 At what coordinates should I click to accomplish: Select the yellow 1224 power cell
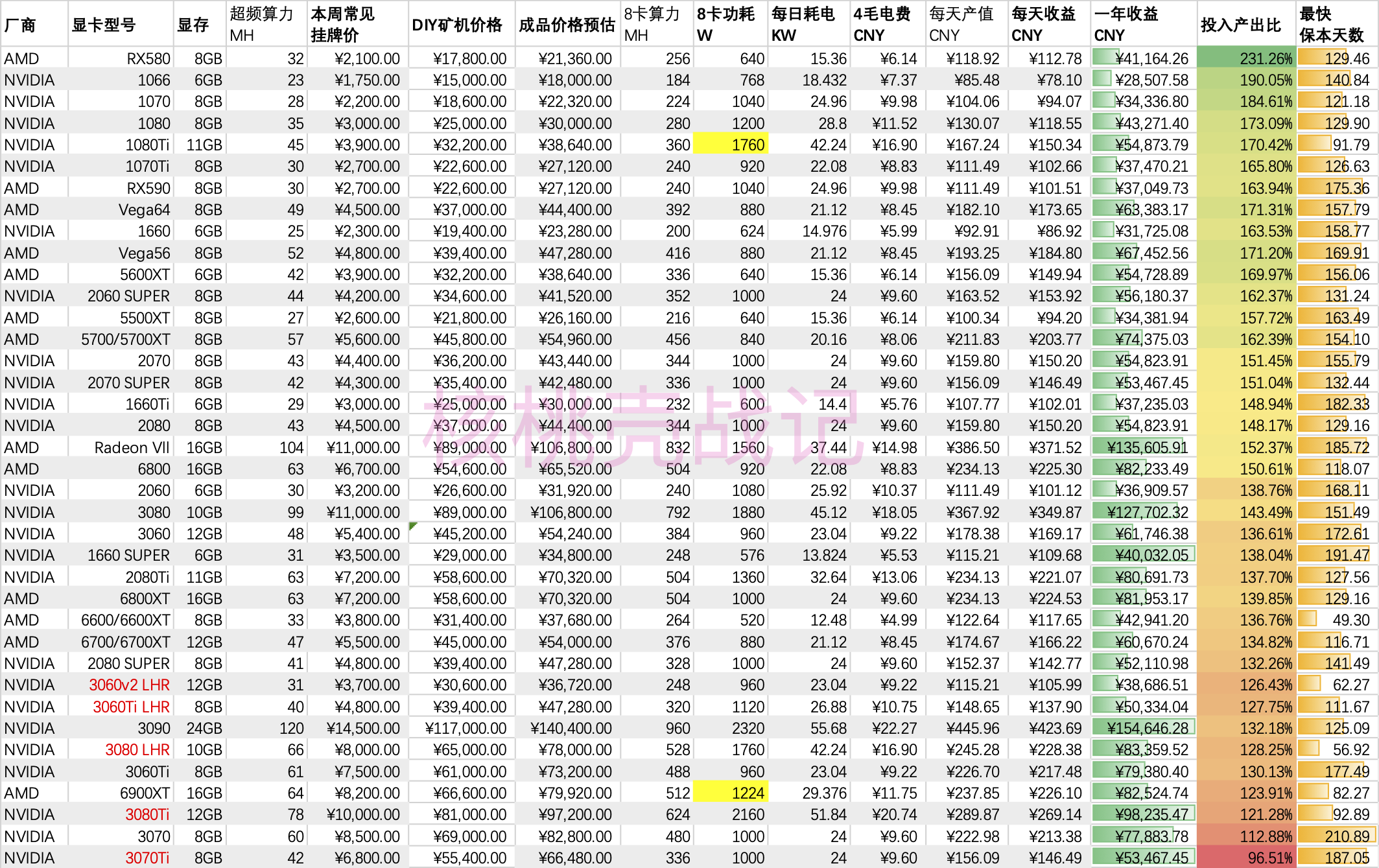coord(731,793)
